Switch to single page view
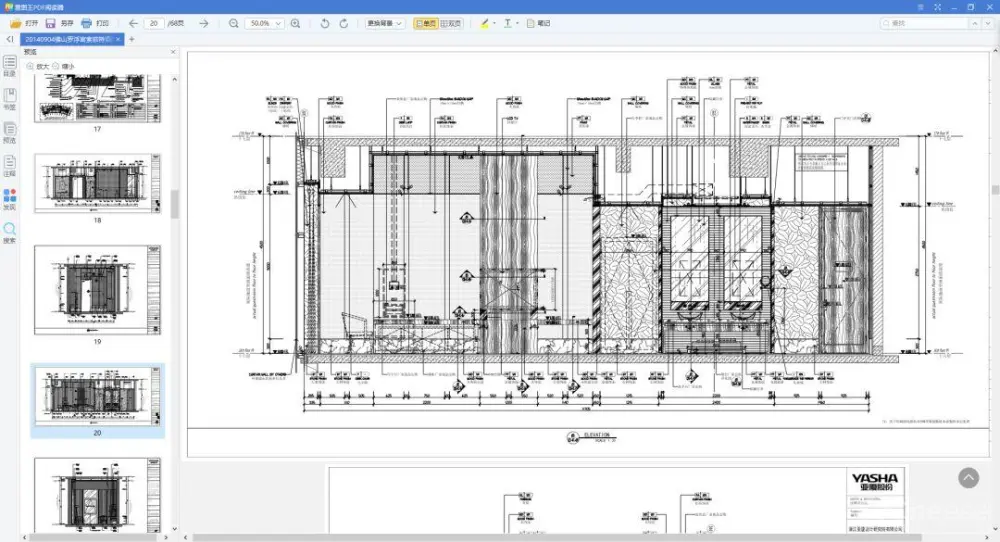The height and width of the screenshot is (542, 1000). 425,23
